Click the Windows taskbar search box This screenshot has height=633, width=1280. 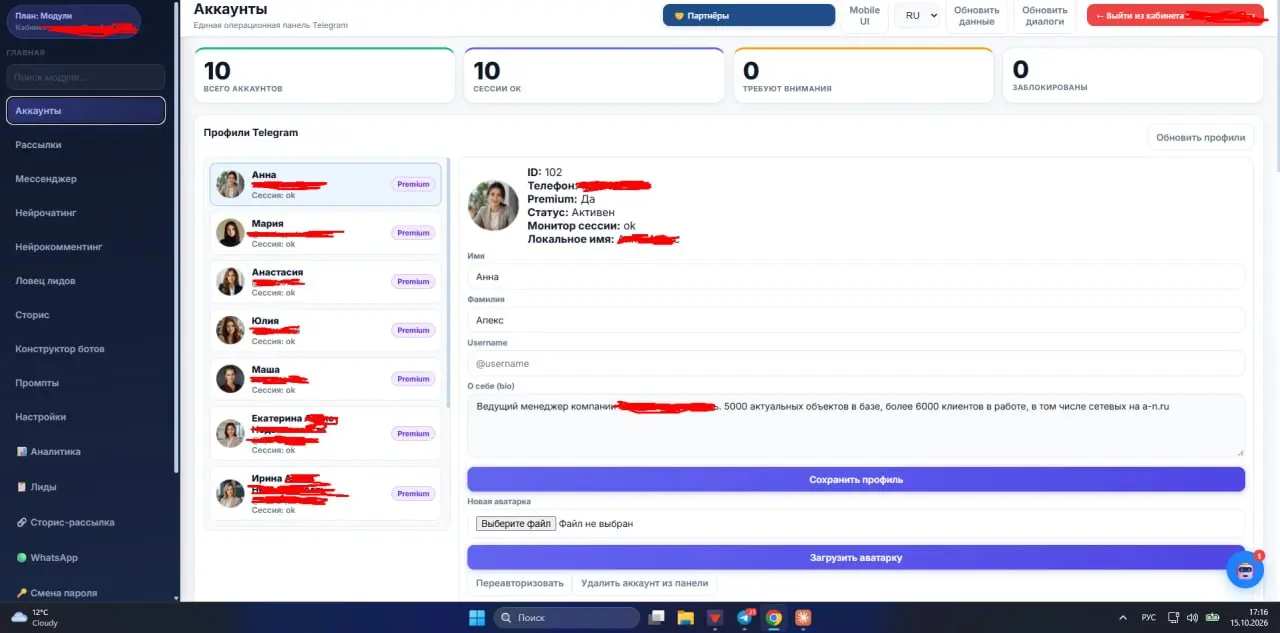click(567, 618)
